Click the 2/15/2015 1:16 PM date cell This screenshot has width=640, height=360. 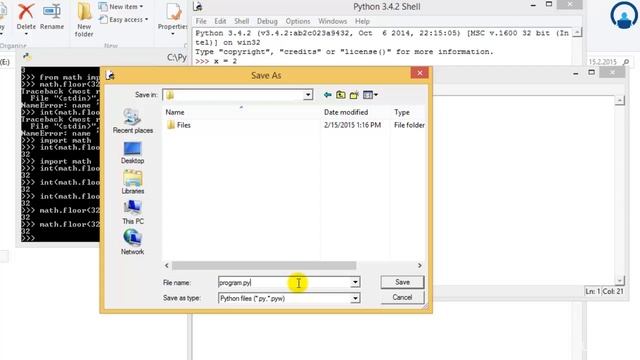click(352, 125)
